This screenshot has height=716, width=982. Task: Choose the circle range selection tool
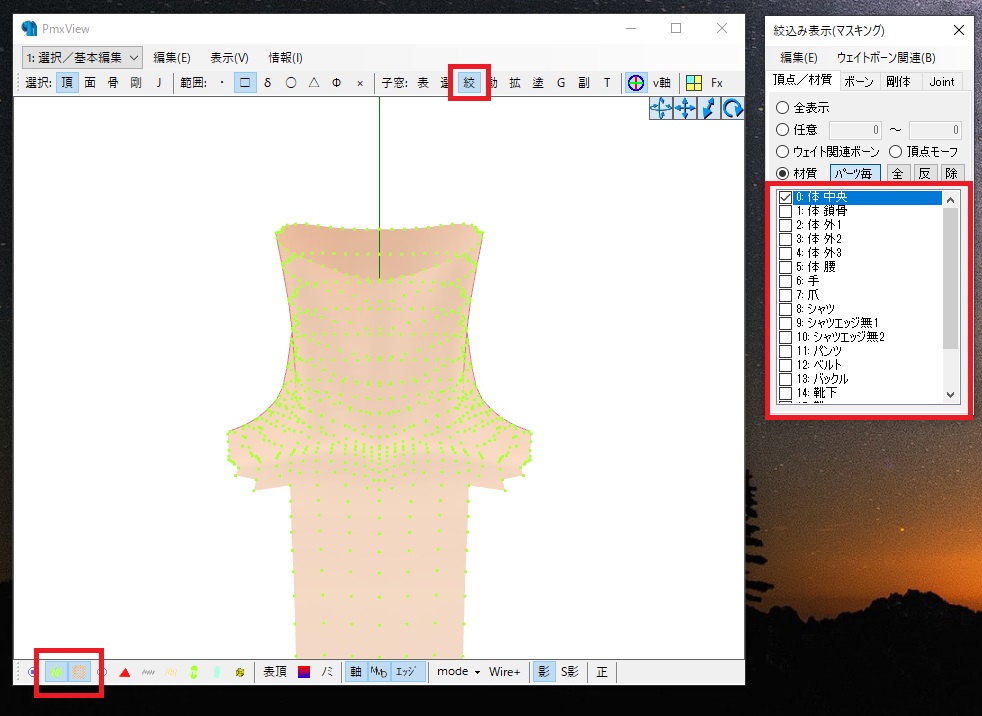(x=291, y=83)
